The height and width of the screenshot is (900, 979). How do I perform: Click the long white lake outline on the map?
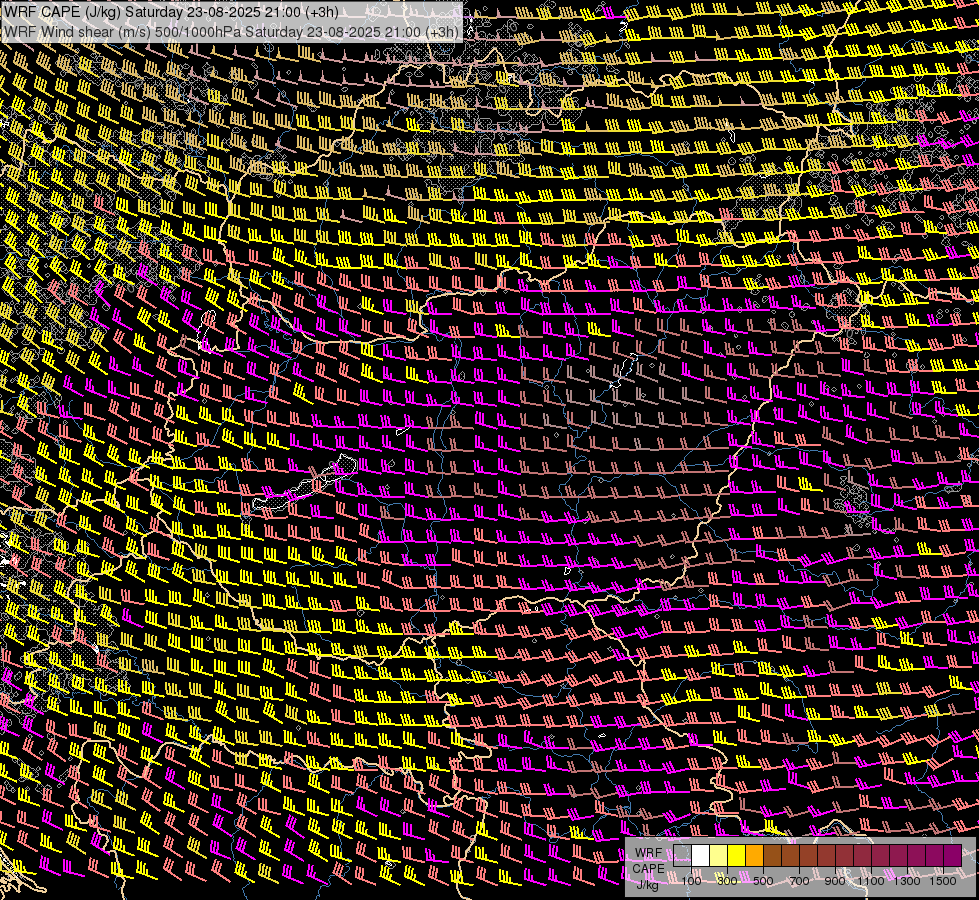[x=305, y=482]
